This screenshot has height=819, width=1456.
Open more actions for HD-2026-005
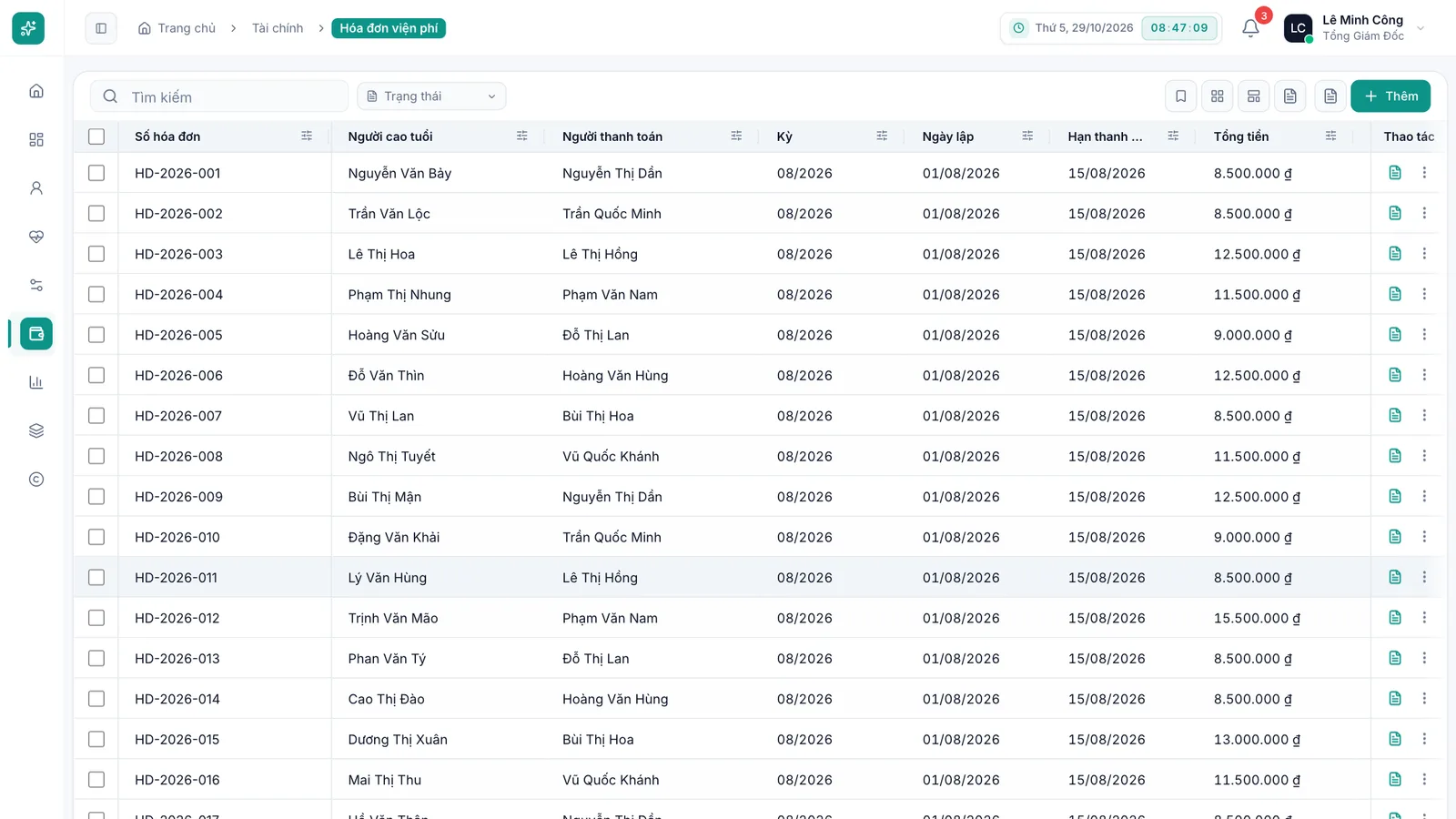tap(1424, 335)
